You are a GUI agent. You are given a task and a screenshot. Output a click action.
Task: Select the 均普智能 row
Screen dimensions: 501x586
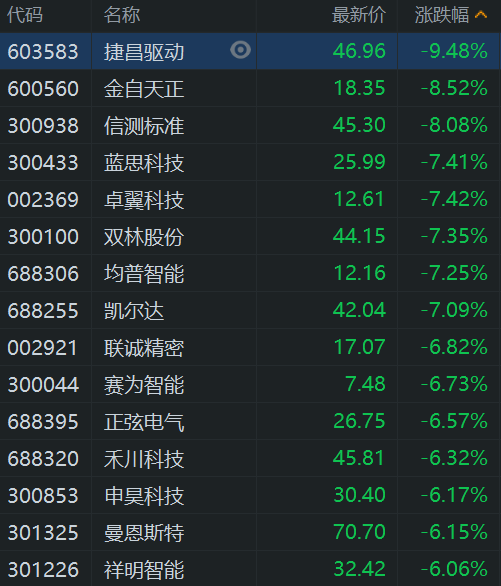click(250, 274)
